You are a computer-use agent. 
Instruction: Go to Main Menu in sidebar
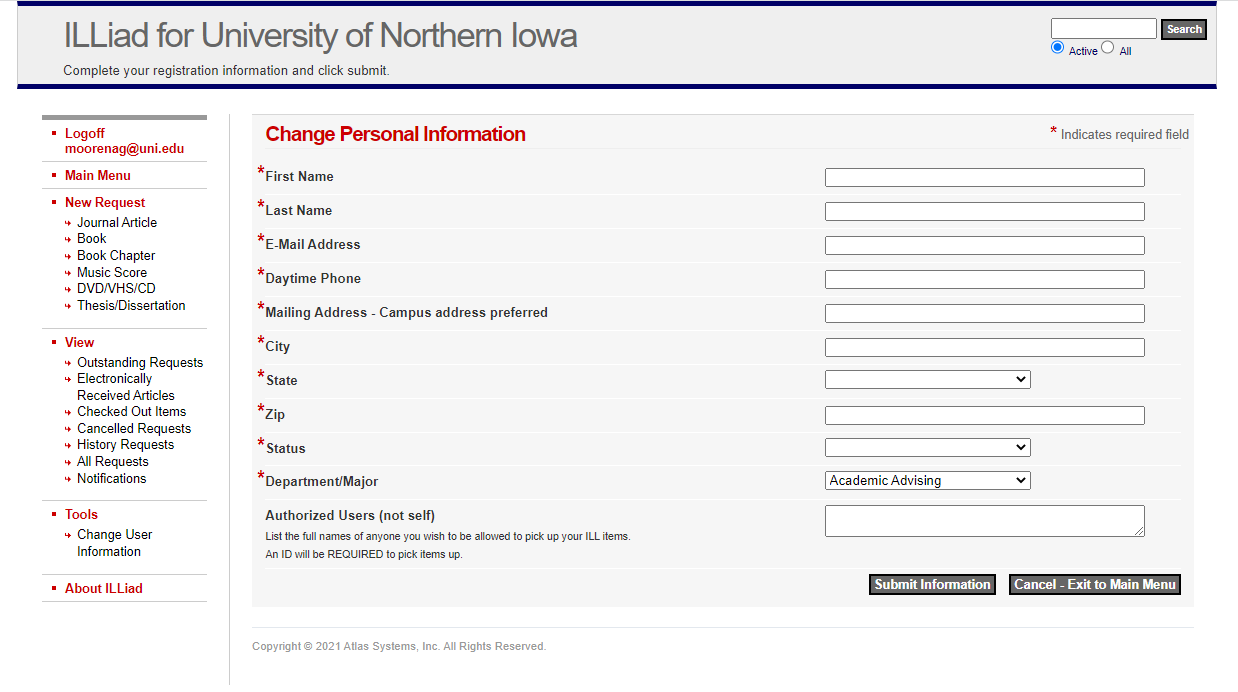click(98, 176)
